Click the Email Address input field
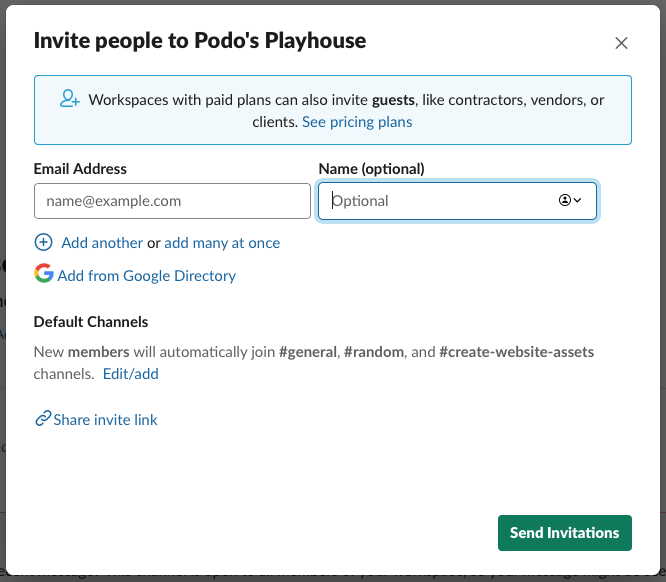 [x=172, y=201]
